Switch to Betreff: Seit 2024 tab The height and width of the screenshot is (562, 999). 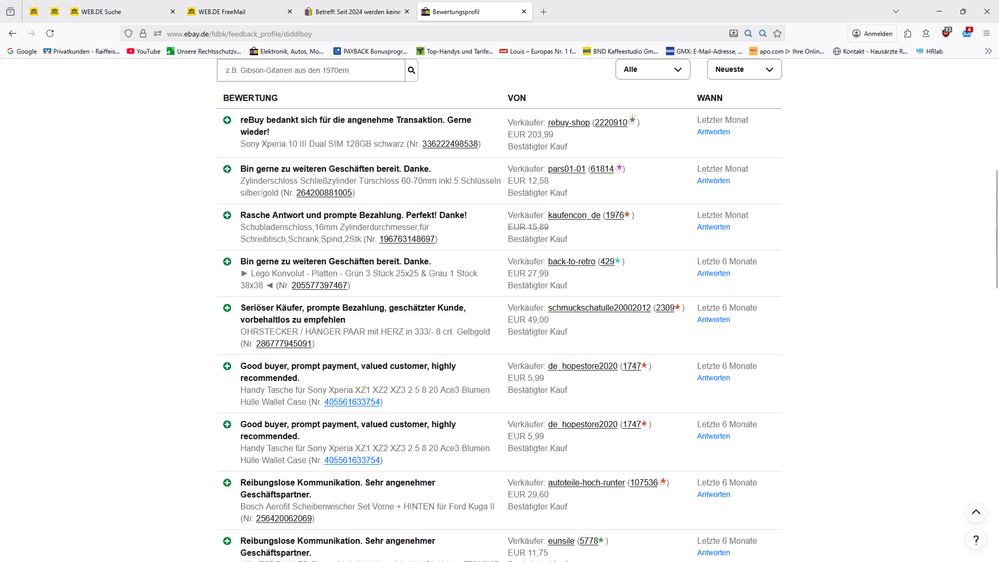[x=356, y=11]
